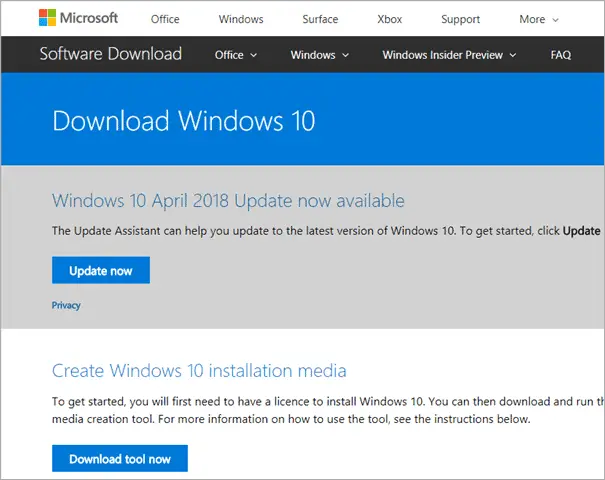Go to the Xbox page

point(390,19)
